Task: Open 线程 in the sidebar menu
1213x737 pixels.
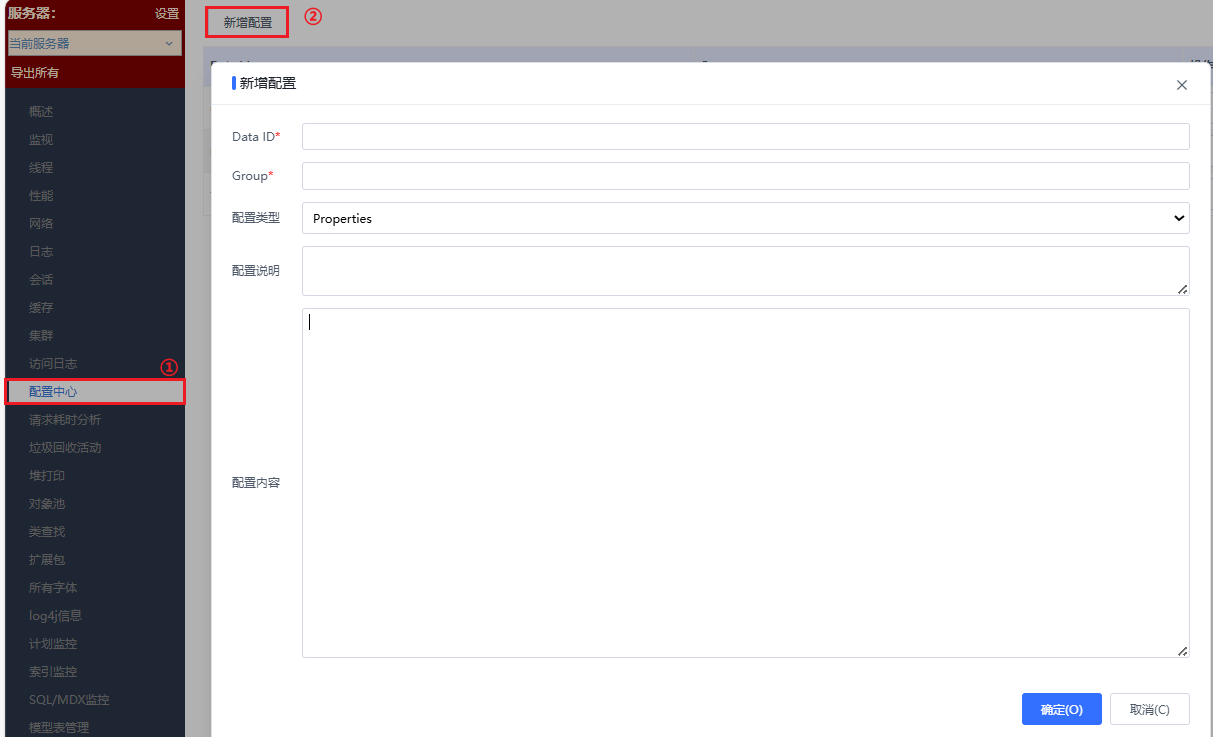Action: coord(41,168)
